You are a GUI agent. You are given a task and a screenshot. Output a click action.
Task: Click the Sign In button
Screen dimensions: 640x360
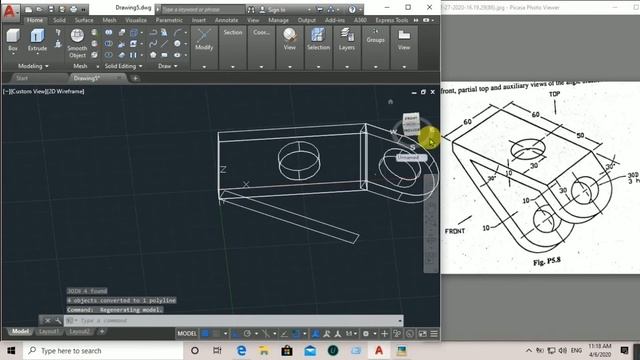(x=273, y=9)
